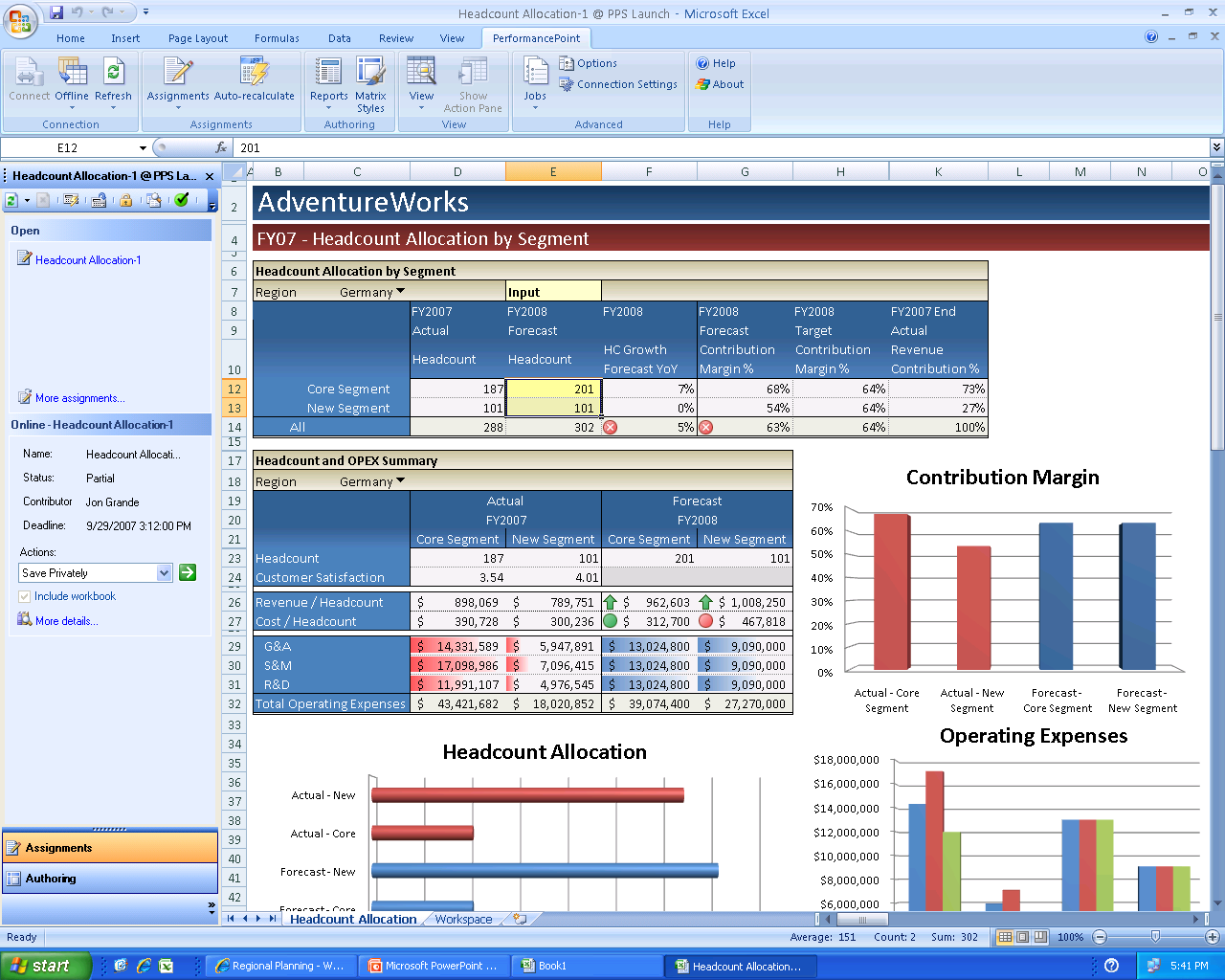
Task: Switch to Microsoft PowerPoint taskbar window
Action: click(434, 966)
